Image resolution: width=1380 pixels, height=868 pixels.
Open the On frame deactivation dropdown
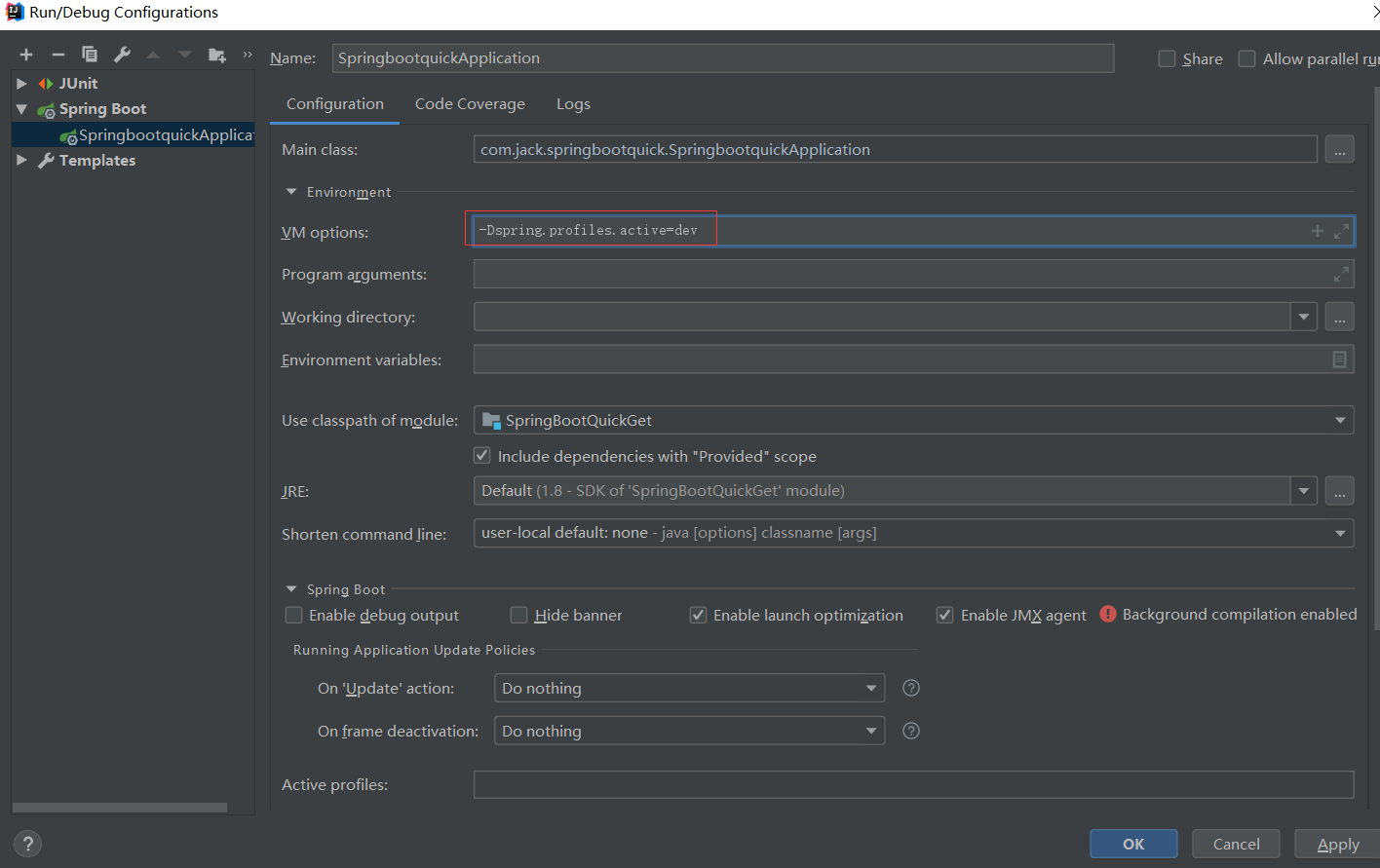pos(689,731)
